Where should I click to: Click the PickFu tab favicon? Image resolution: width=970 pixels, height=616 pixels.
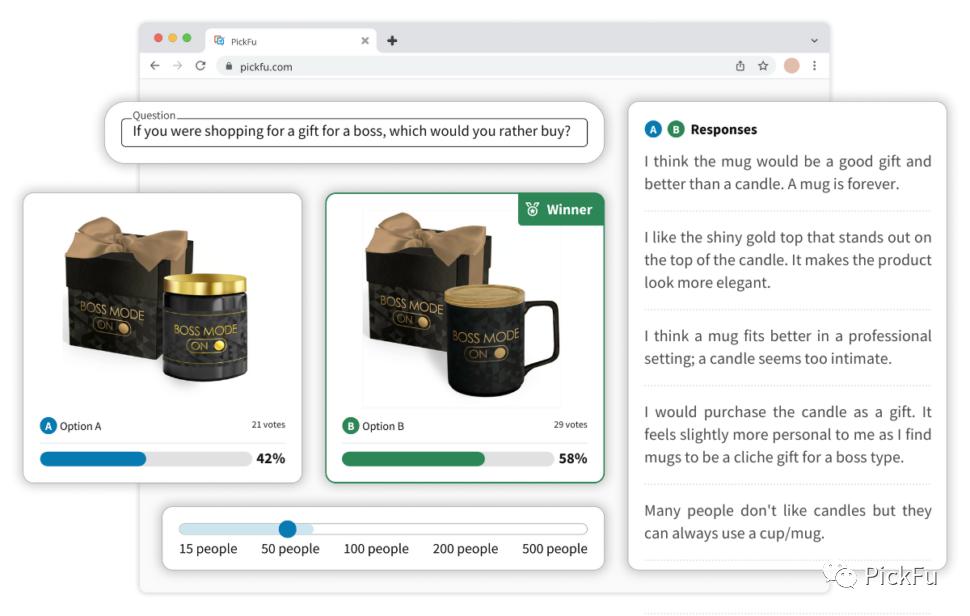(x=219, y=41)
